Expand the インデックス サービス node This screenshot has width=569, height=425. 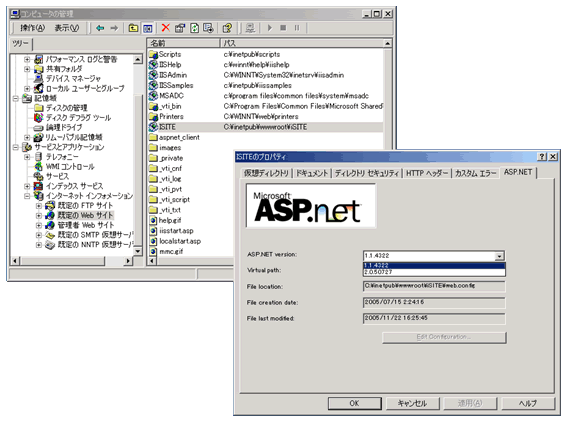click(x=27, y=186)
